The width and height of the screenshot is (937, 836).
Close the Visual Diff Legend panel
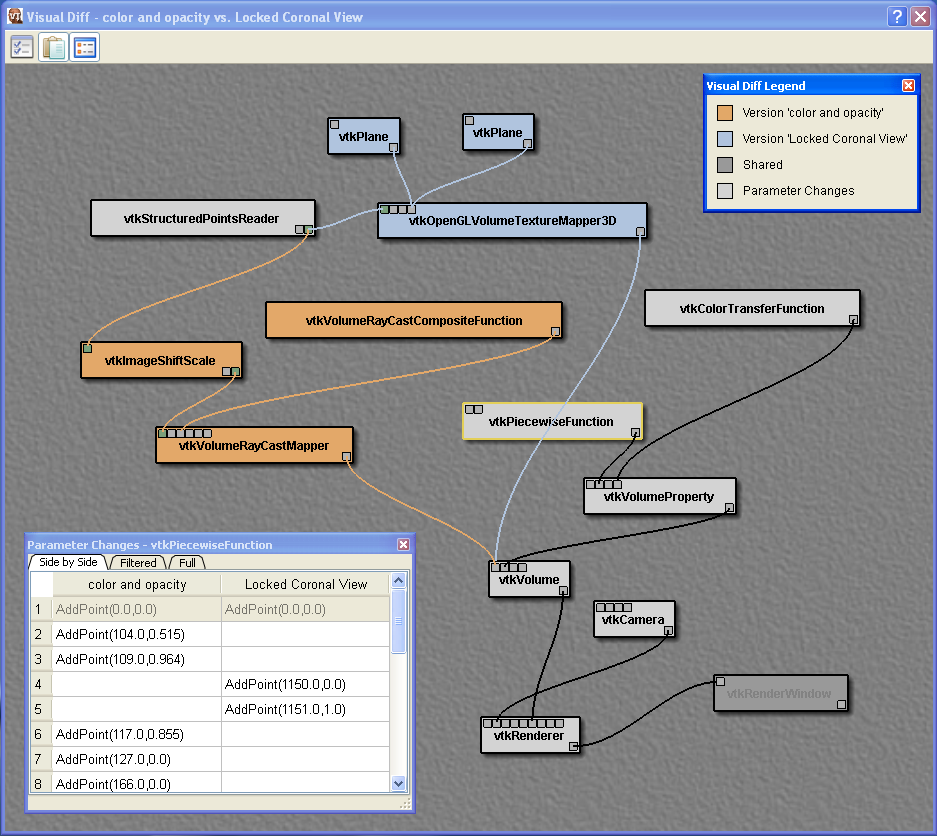908,85
